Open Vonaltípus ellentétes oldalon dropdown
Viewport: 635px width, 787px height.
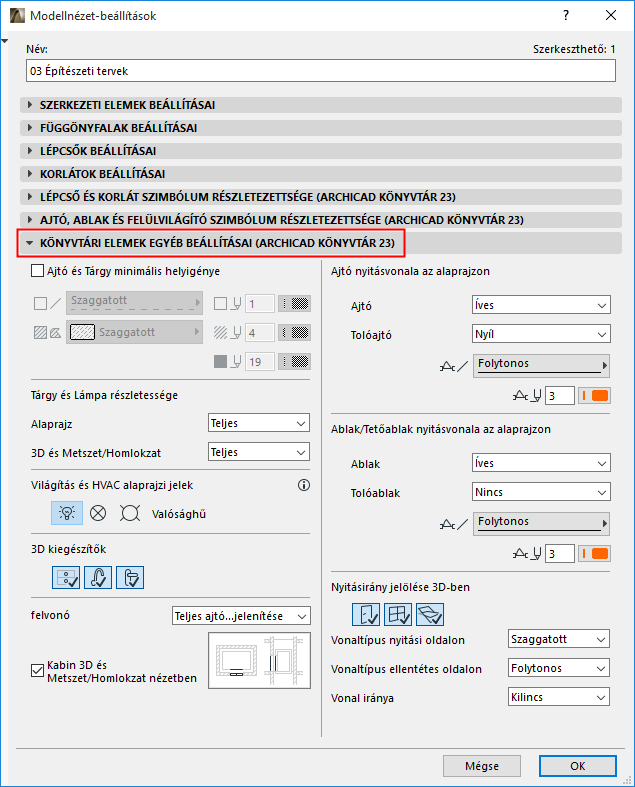click(x=559, y=669)
